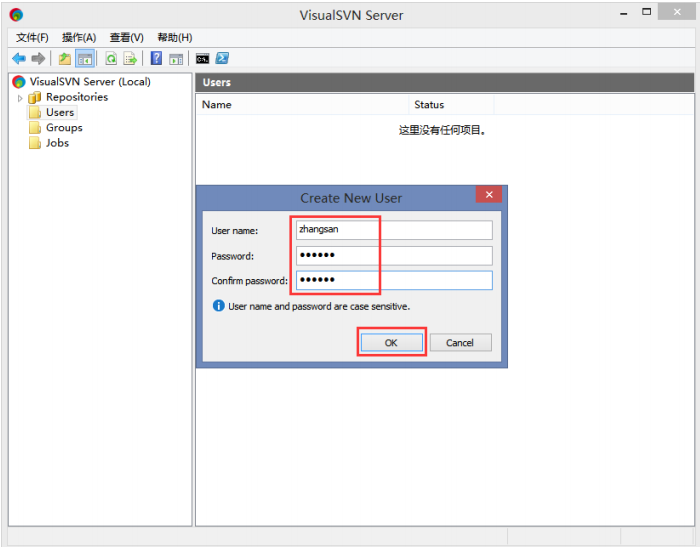Viewport: 700px width, 547px height.
Task: Click the Jobs folder icon in the tree
Action: 35,143
